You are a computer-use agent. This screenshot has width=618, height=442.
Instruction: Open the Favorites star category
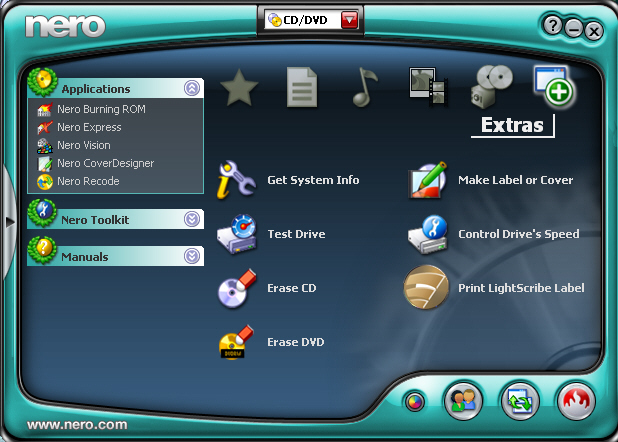pos(239,88)
